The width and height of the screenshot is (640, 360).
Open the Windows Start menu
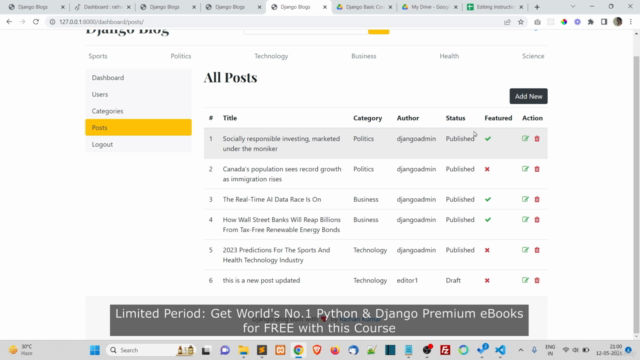click(x=95, y=350)
